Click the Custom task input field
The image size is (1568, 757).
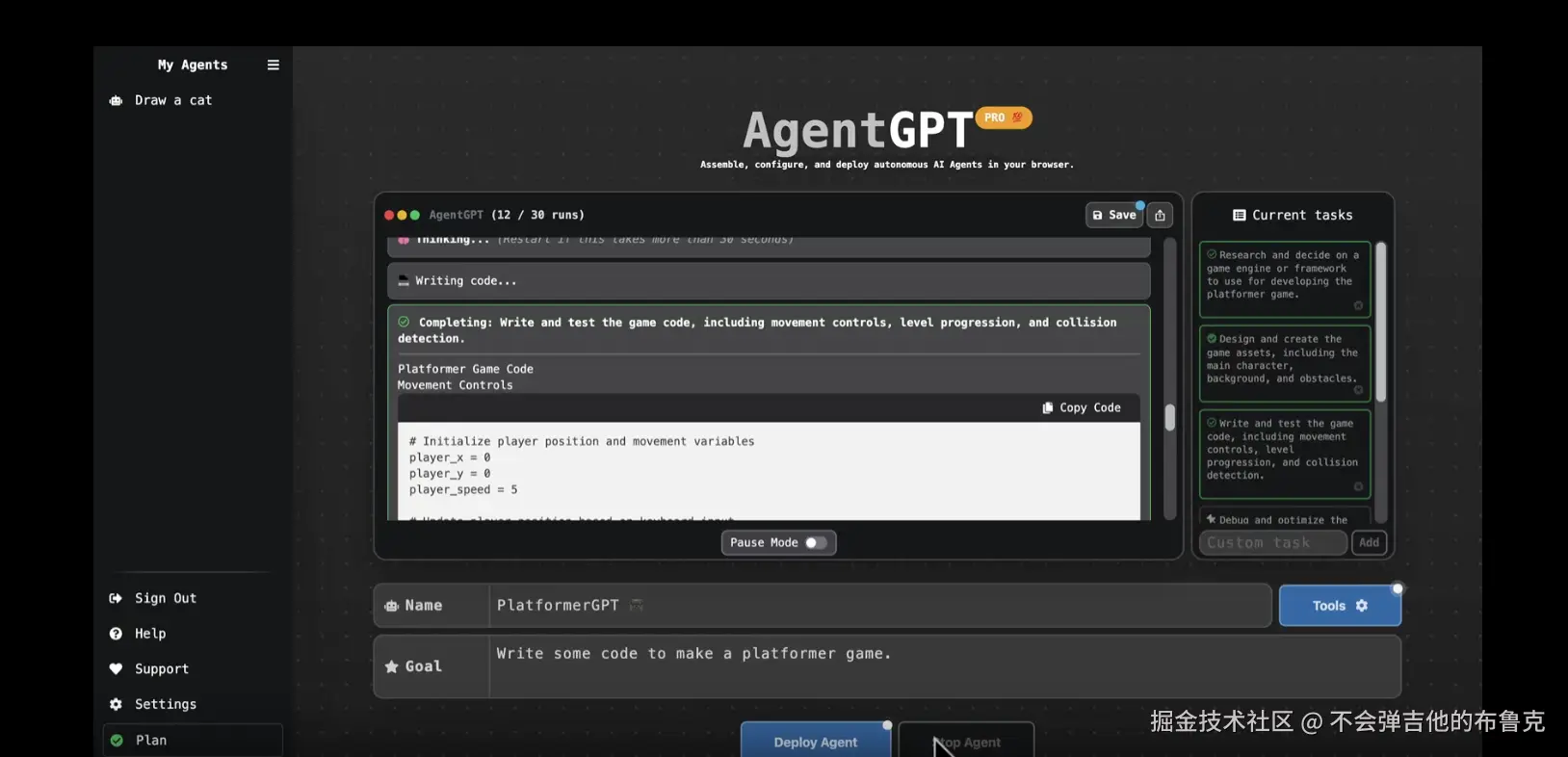1273,542
